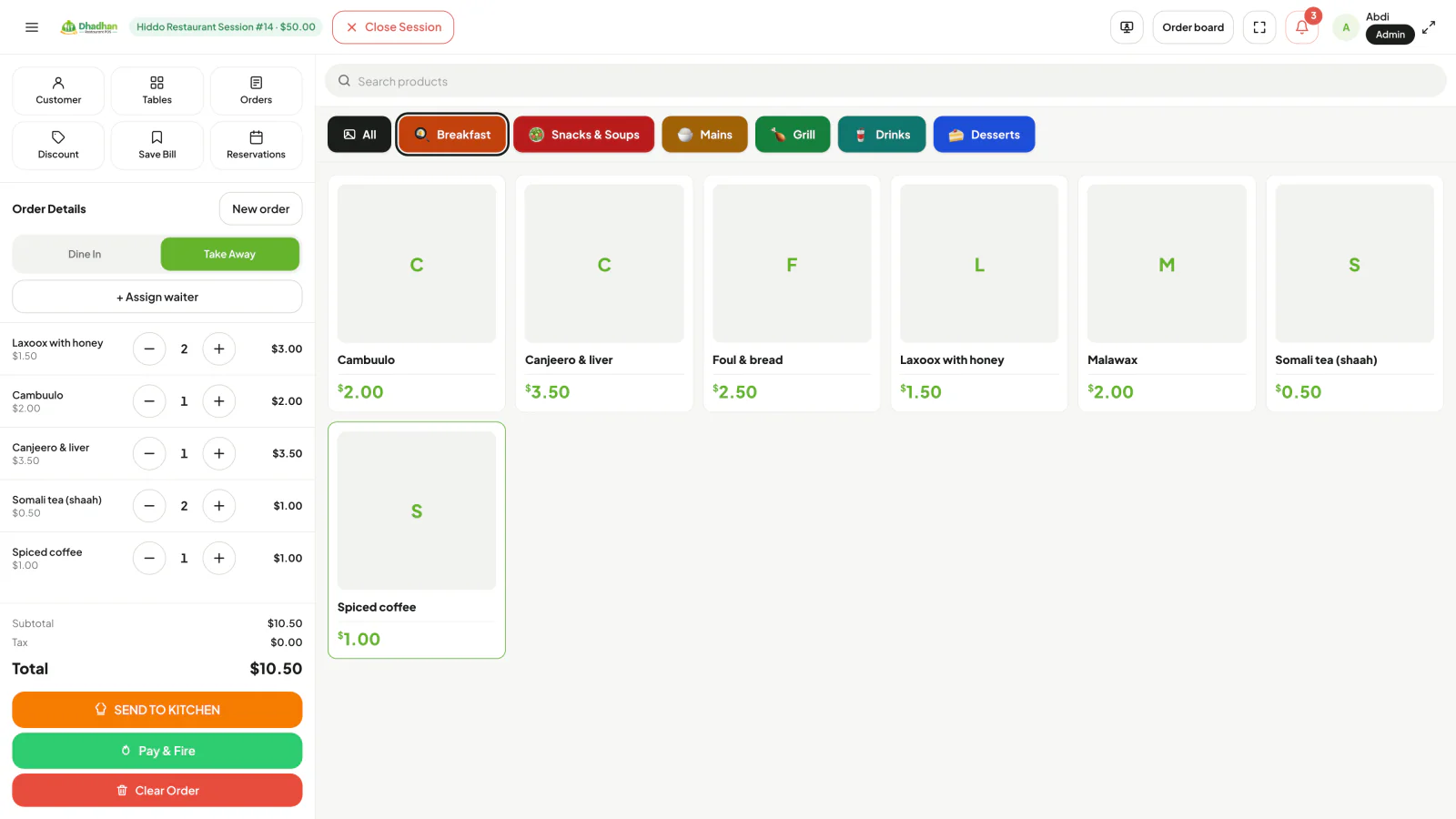Select the Mains category
The image size is (1456, 819).
pos(704,135)
